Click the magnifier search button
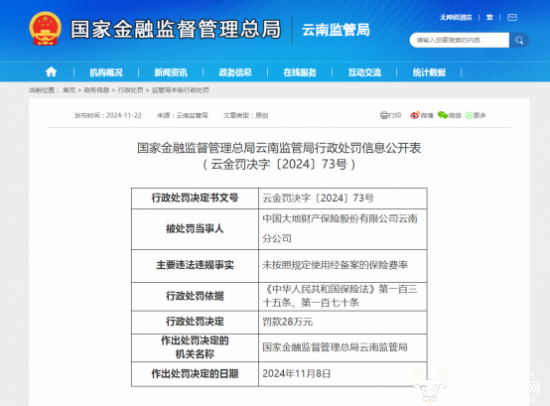550x406 pixels. coord(519,40)
